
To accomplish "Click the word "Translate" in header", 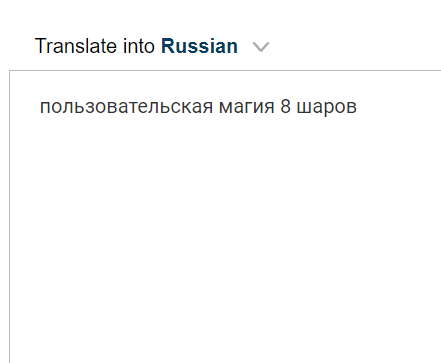I will pos(76,46).
